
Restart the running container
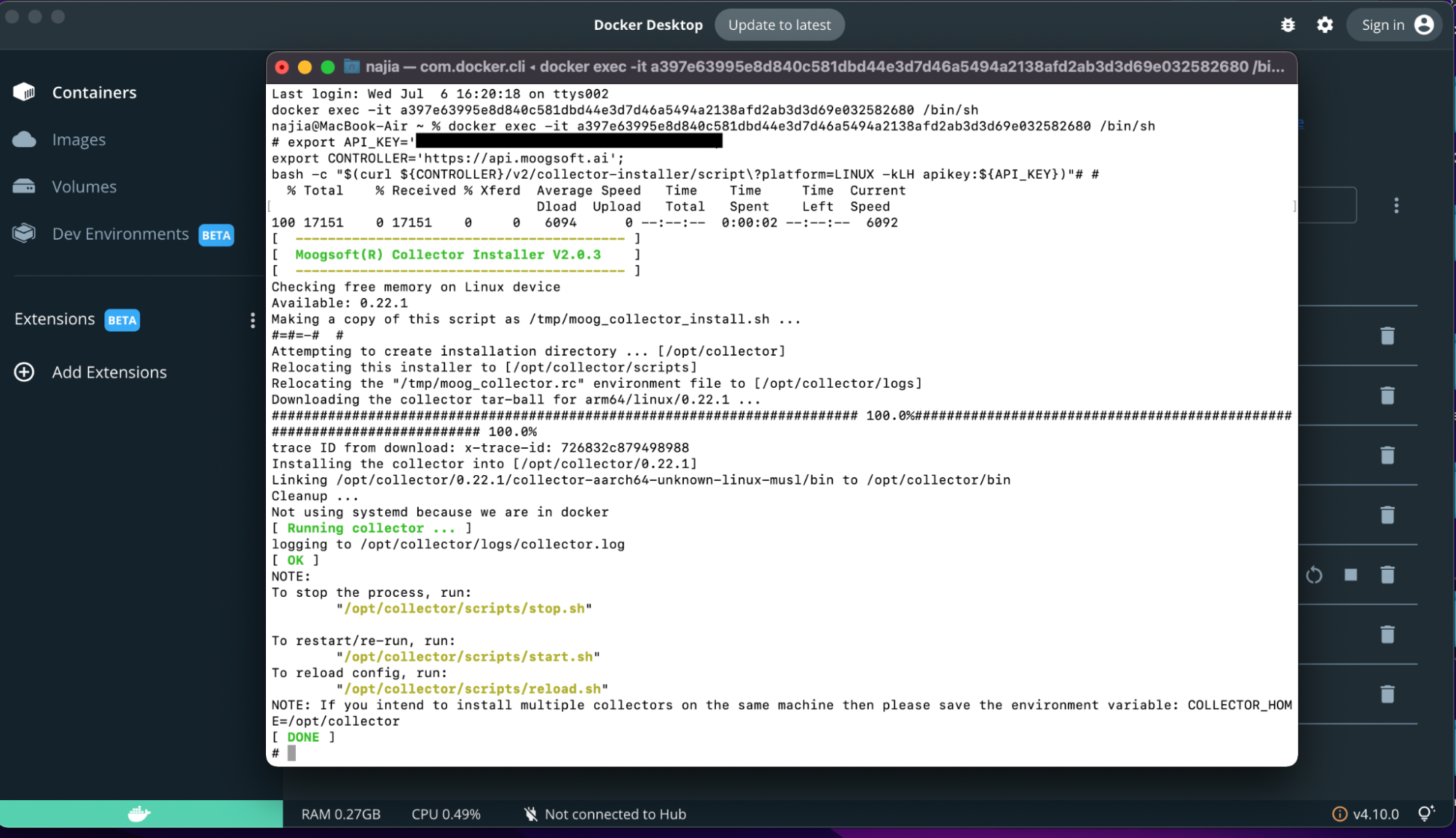click(1314, 575)
